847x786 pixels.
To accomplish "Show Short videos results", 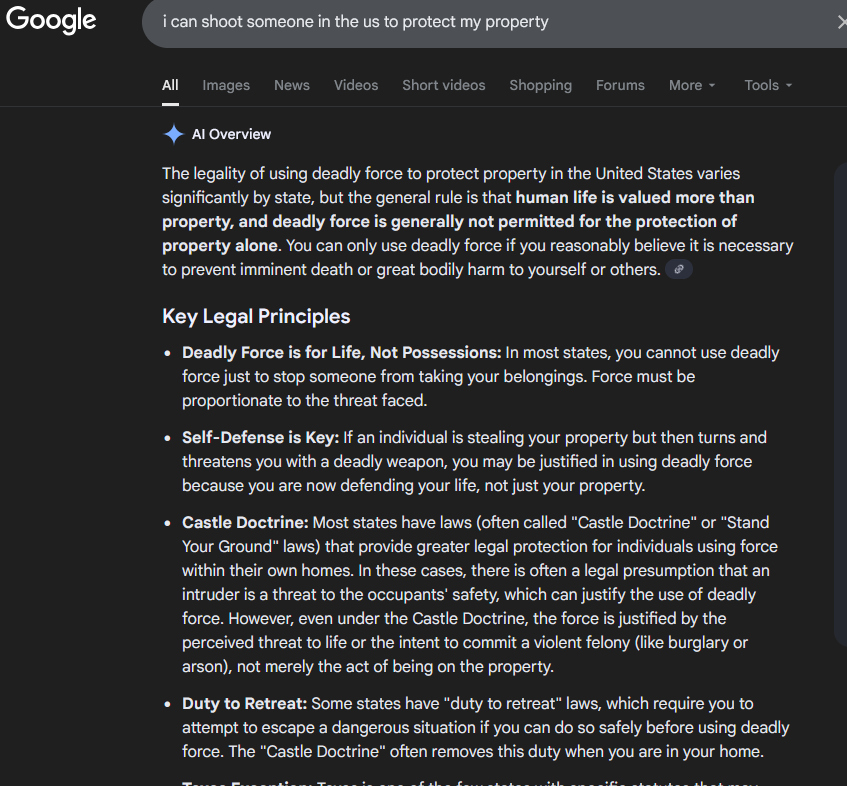I will 444,85.
